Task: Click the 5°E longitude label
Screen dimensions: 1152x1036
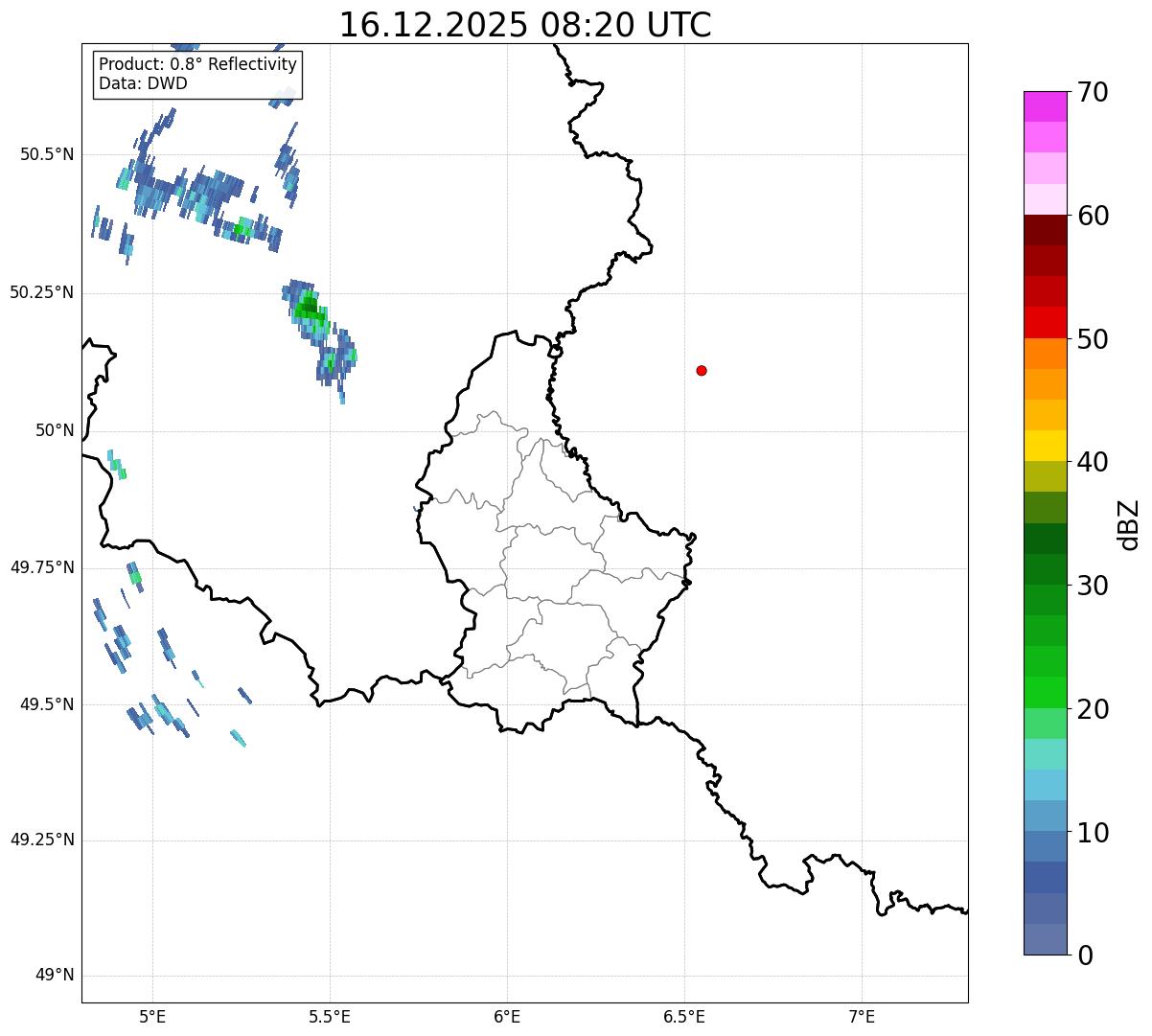Action: [152, 1016]
